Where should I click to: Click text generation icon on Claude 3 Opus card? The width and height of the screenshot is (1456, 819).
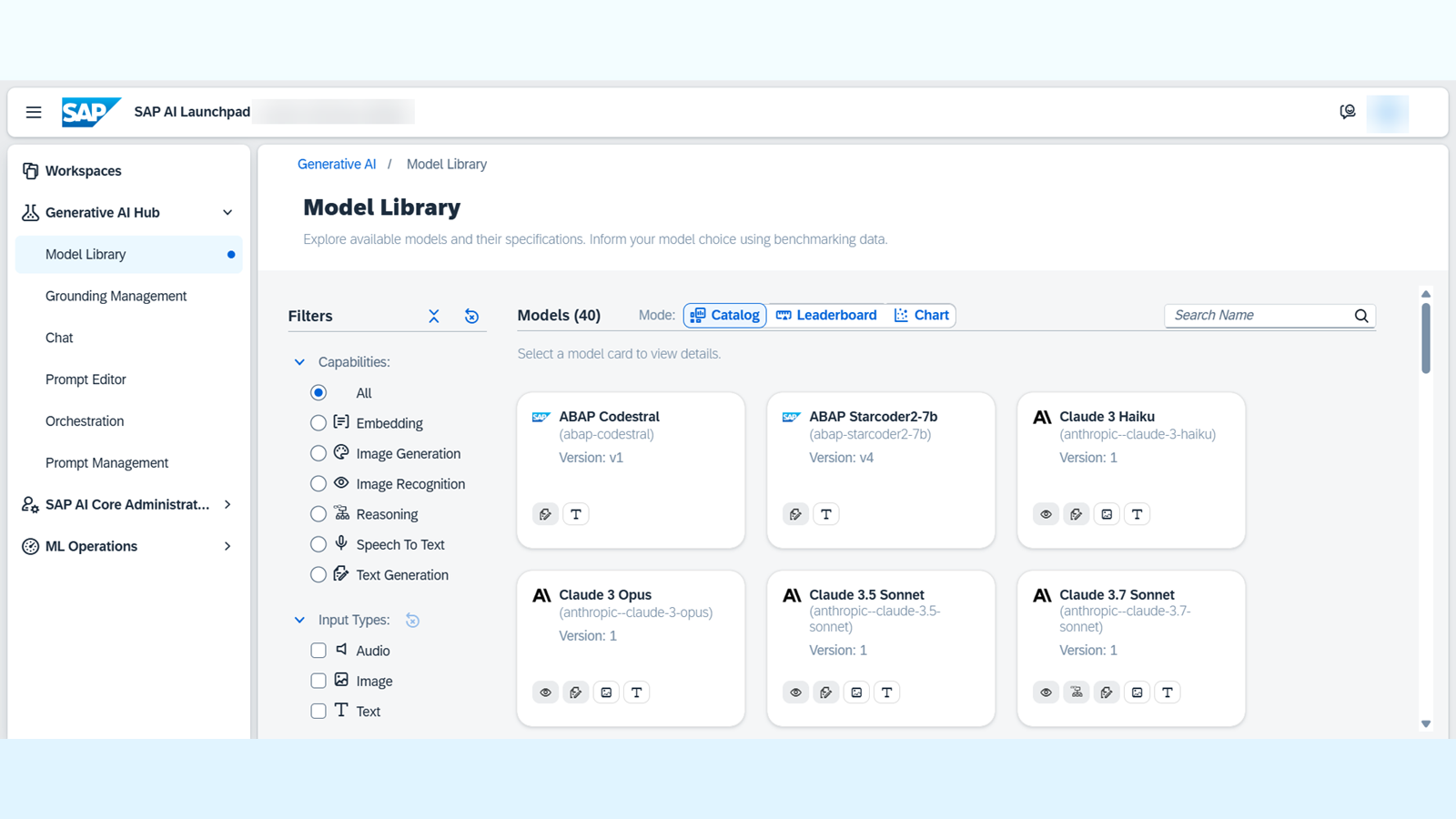(576, 693)
